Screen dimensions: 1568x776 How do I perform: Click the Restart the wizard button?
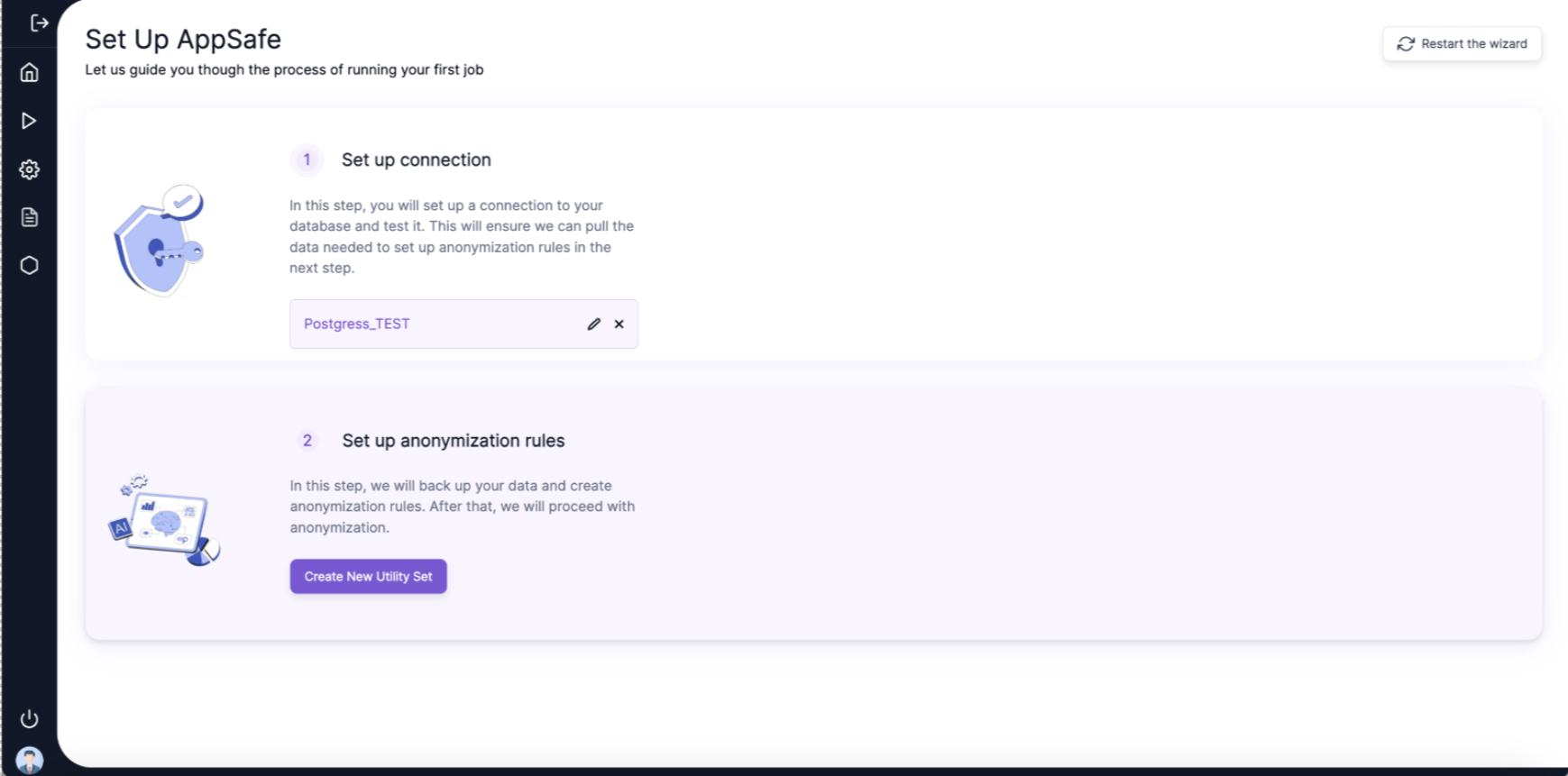tap(1462, 43)
